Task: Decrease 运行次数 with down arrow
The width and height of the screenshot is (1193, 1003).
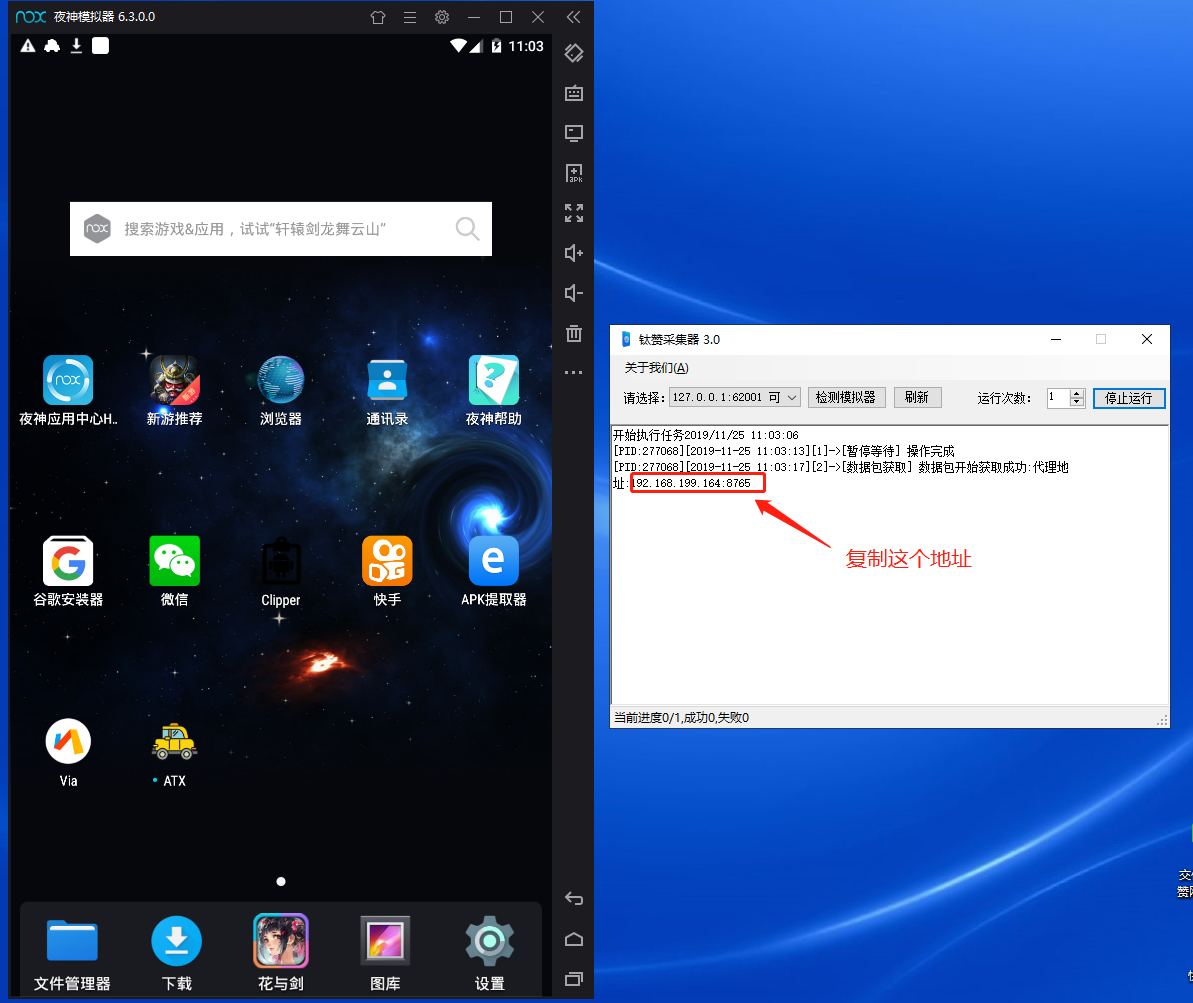Action: [1077, 403]
